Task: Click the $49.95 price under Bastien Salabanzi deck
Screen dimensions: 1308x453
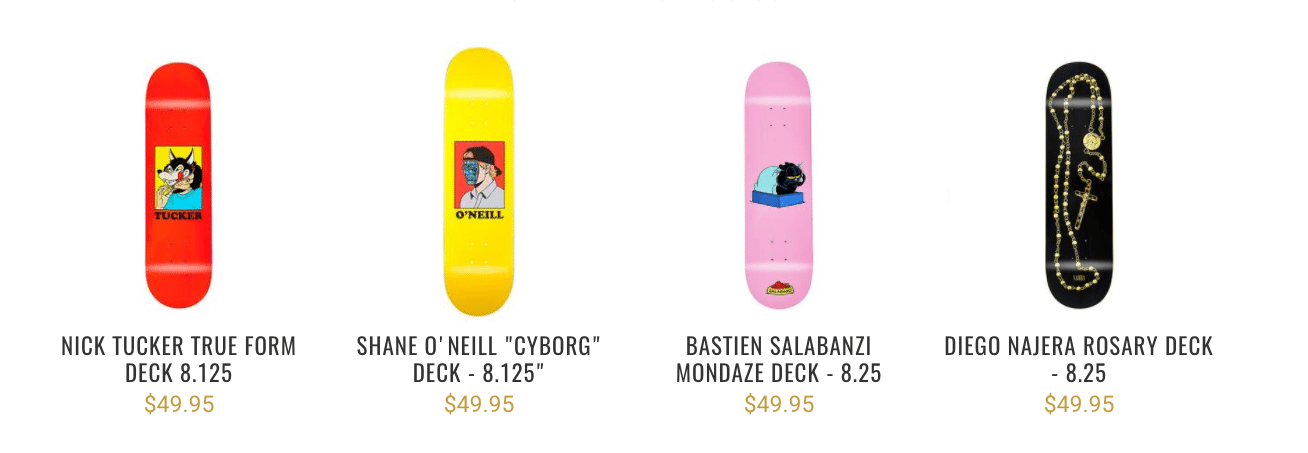Action: [779, 404]
